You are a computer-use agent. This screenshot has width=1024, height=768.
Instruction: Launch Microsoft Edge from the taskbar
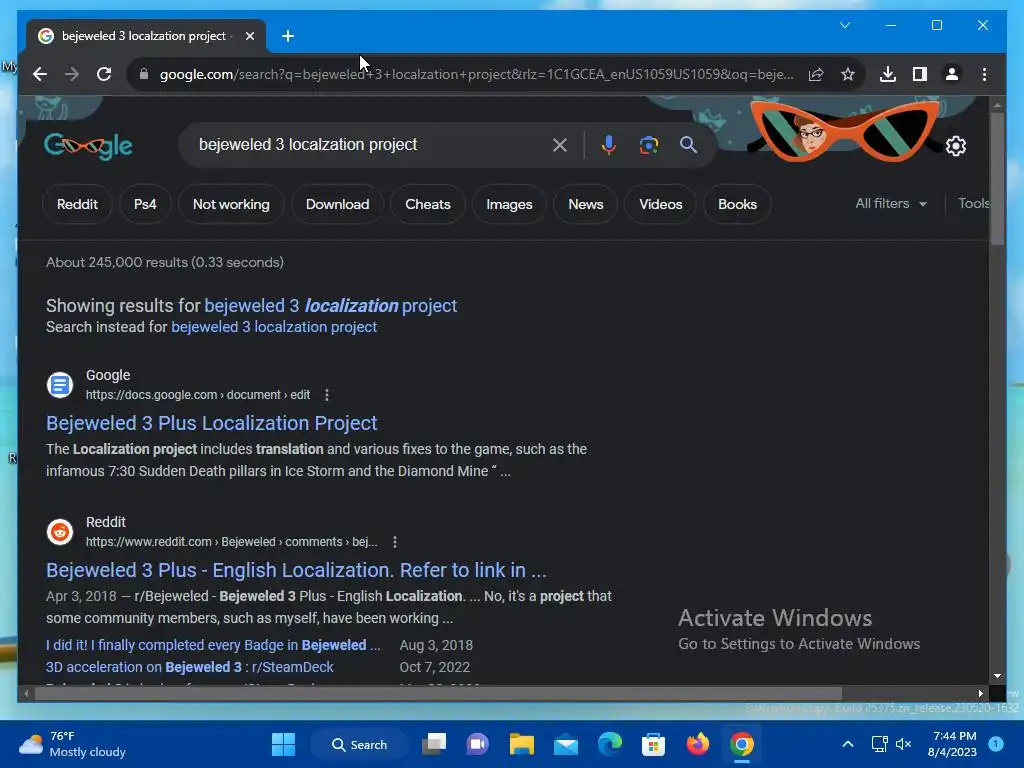click(x=610, y=744)
